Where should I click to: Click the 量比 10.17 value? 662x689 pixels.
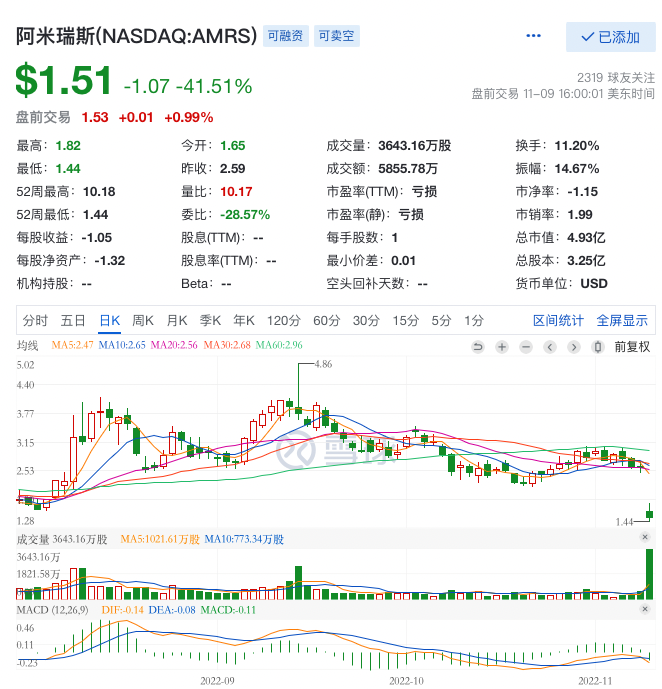tap(236, 192)
